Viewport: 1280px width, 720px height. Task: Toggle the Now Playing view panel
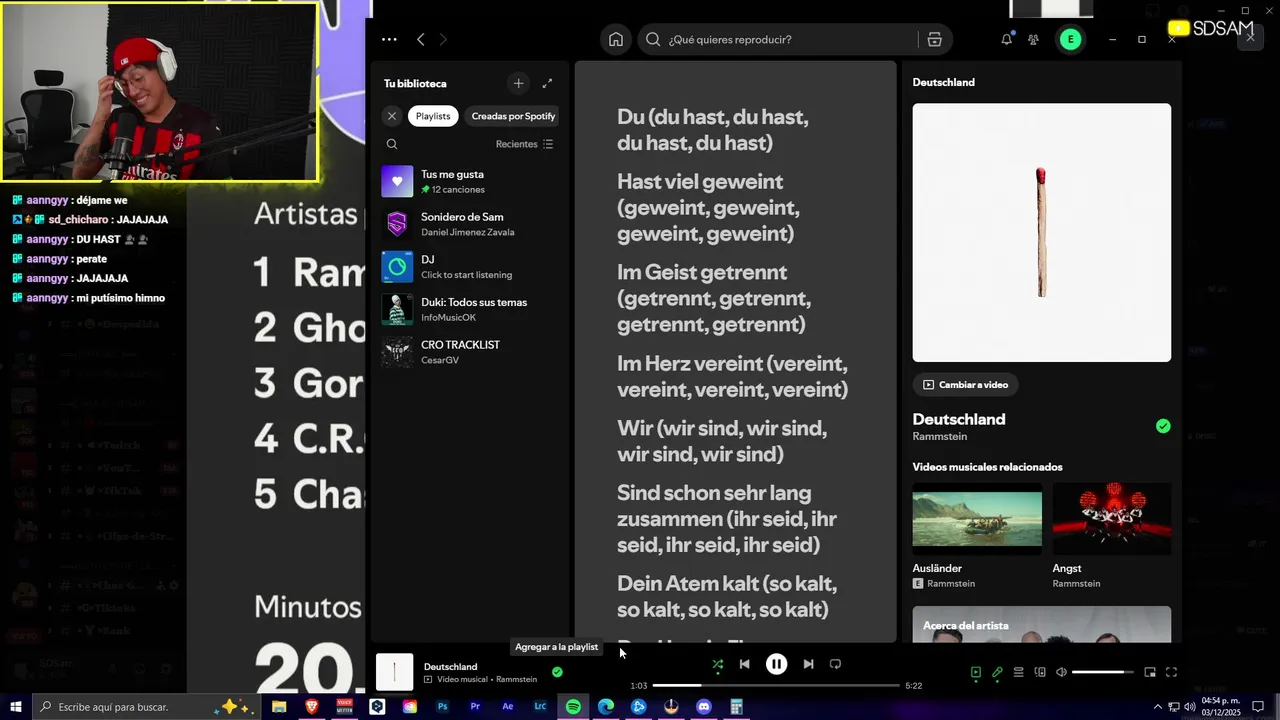point(976,672)
